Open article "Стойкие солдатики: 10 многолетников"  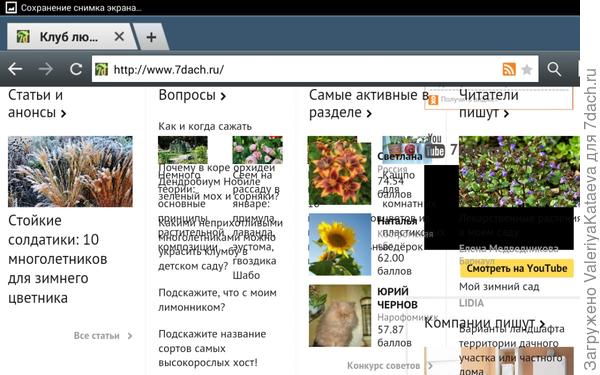tap(57, 259)
